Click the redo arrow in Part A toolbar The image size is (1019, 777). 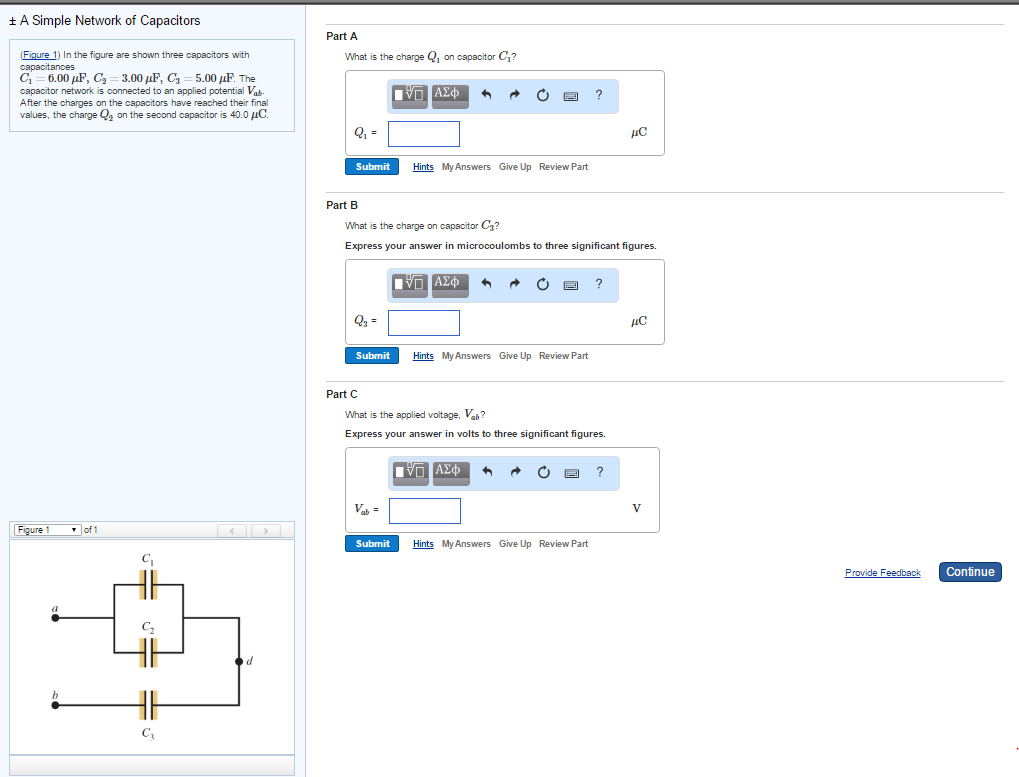coord(514,95)
